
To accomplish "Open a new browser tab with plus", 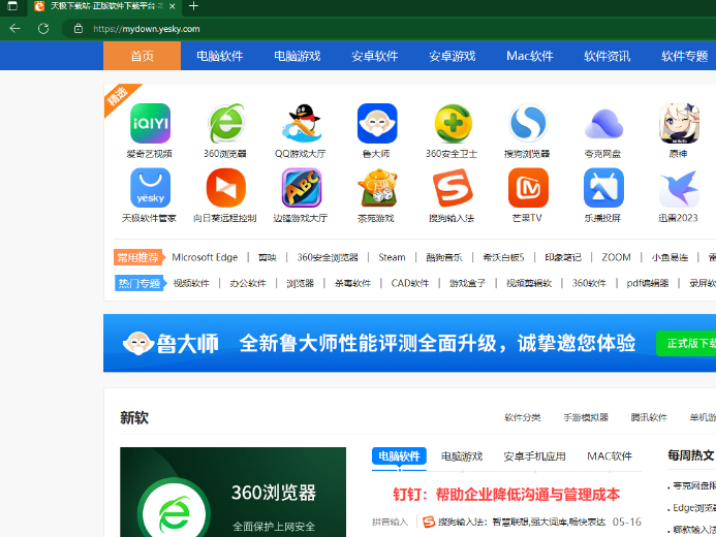I will (x=194, y=6).
